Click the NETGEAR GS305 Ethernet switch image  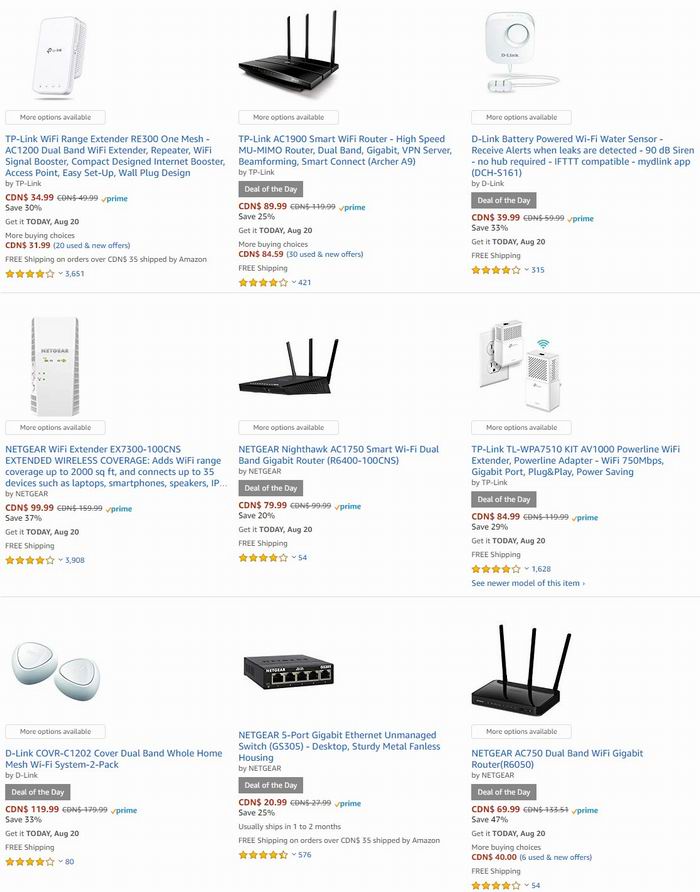coord(289,672)
